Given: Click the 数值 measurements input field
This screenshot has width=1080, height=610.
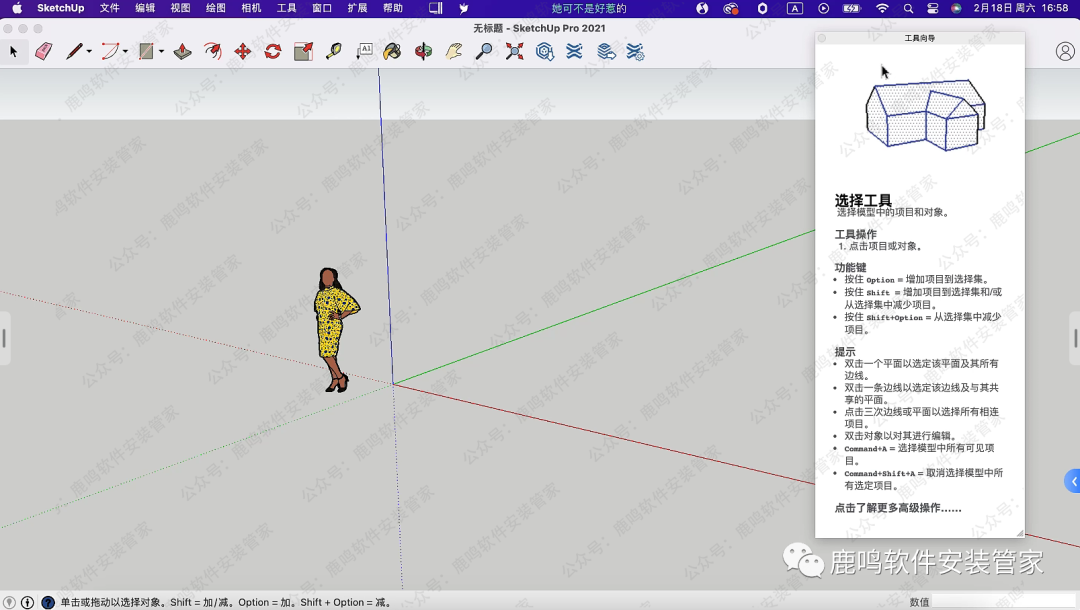Looking at the screenshot, I should (x=1003, y=602).
